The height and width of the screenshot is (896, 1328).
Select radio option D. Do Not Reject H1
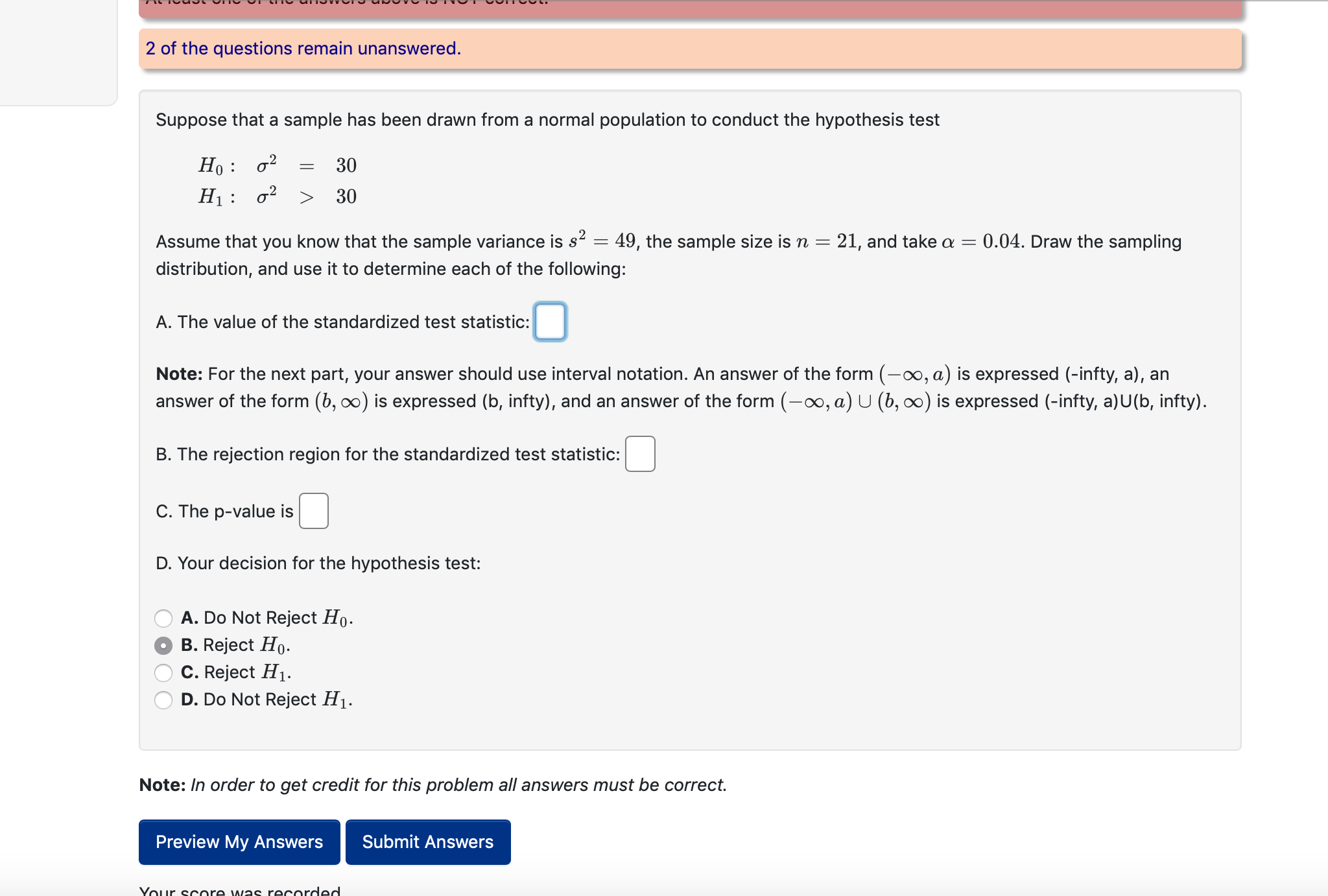pos(163,700)
